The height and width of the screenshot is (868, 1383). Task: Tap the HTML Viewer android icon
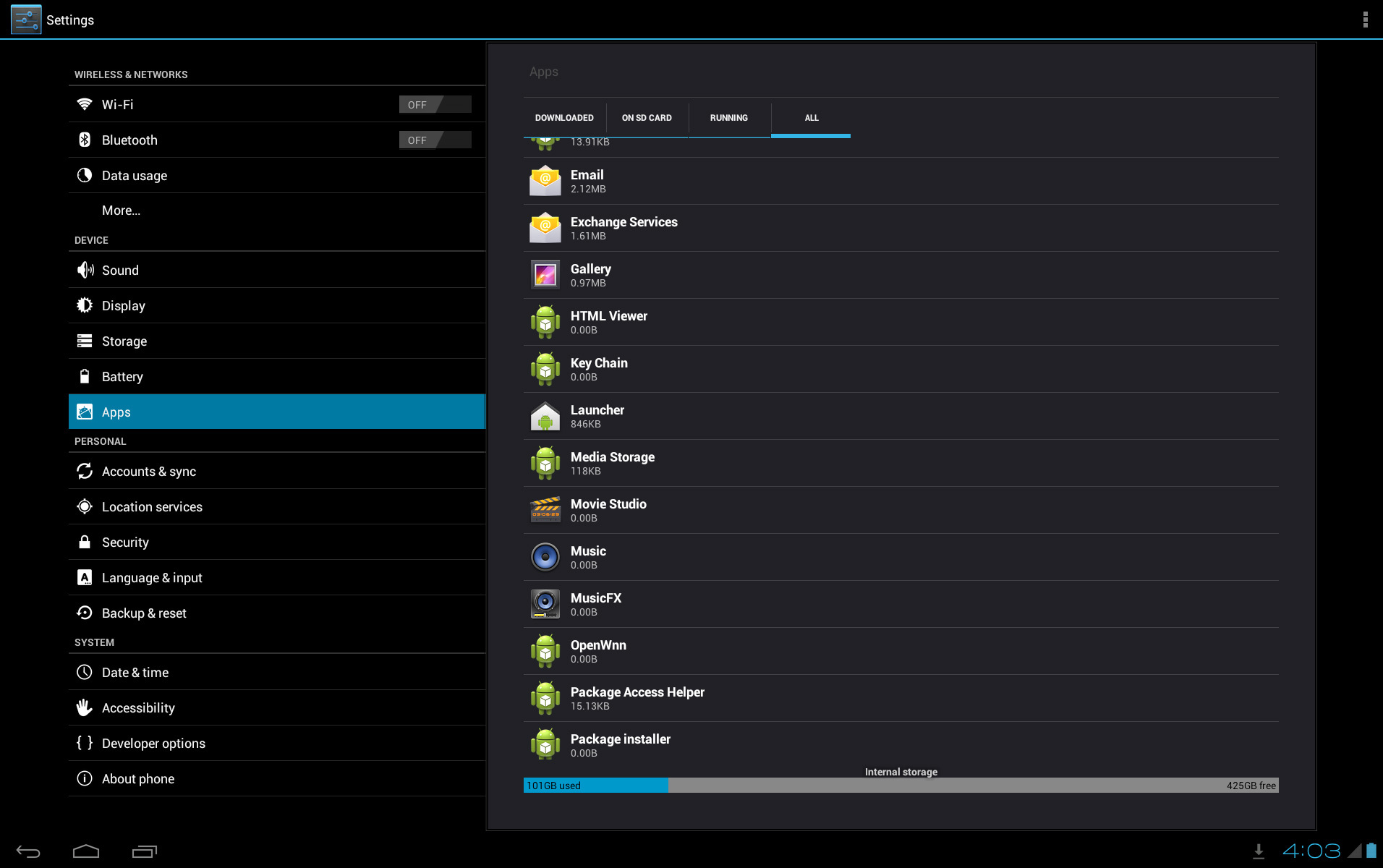[545, 322]
